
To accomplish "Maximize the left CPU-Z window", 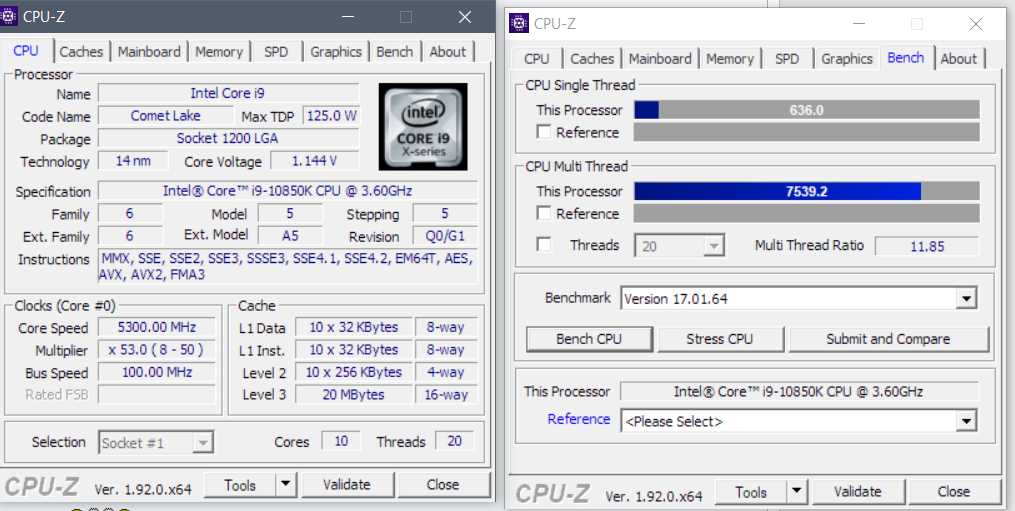I will pyautogui.click(x=406, y=17).
